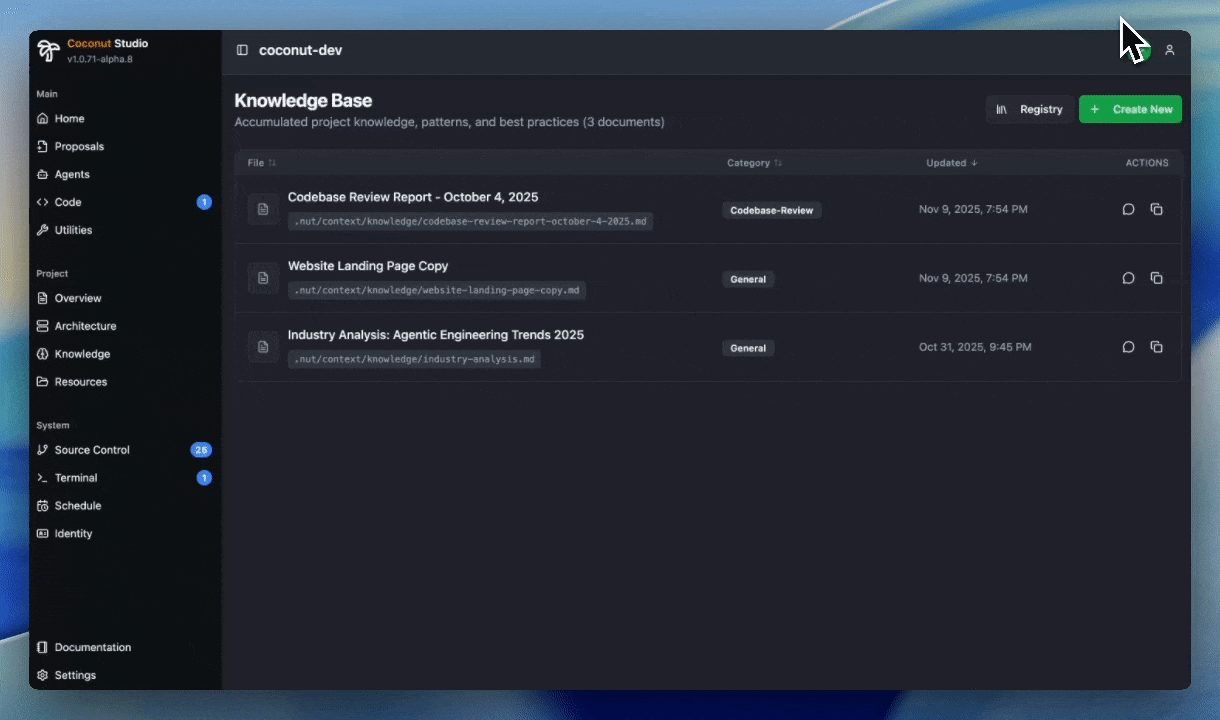This screenshot has width=1220, height=720.
Task: Click file icon of Industry Analysis row
Action: (263, 347)
